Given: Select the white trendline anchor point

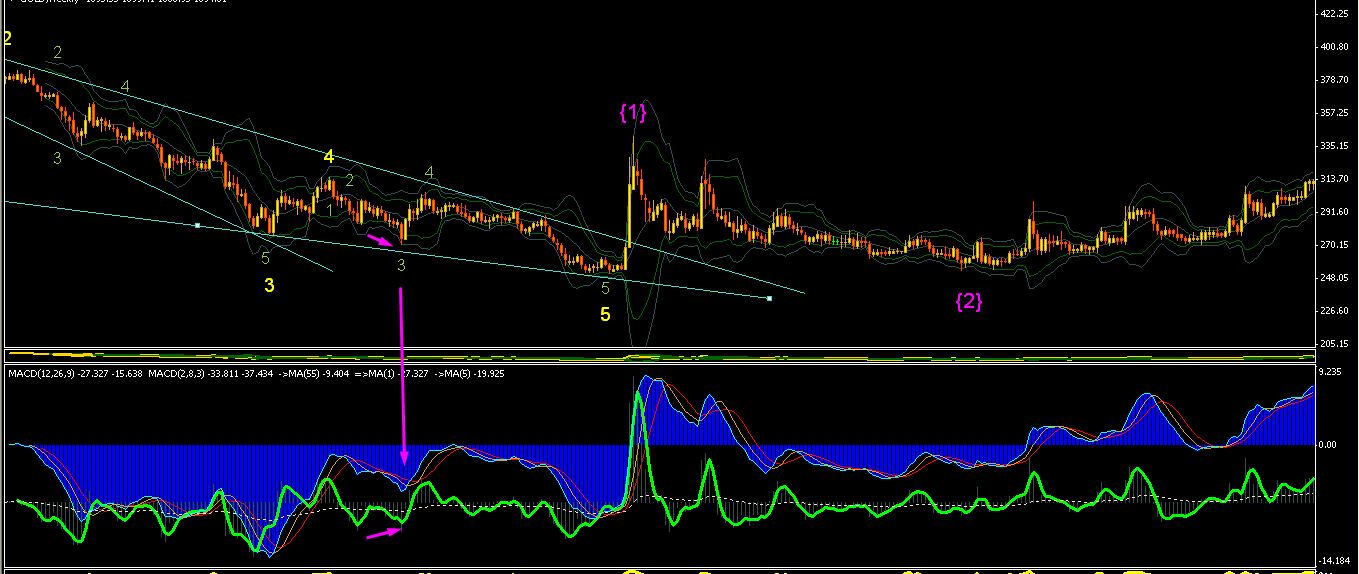Looking at the screenshot, I should 198,225.
